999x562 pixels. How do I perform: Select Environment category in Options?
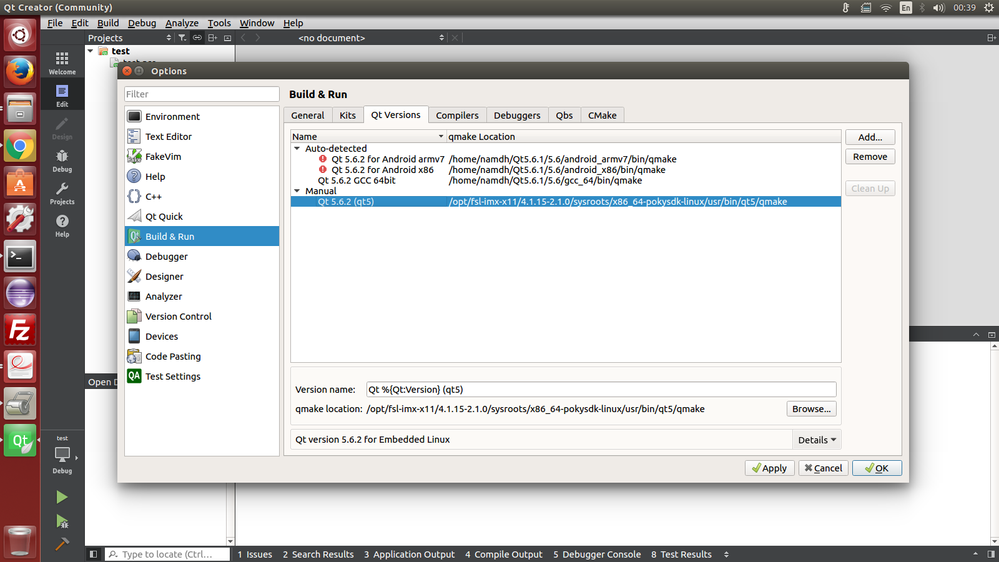click(201, 117)
